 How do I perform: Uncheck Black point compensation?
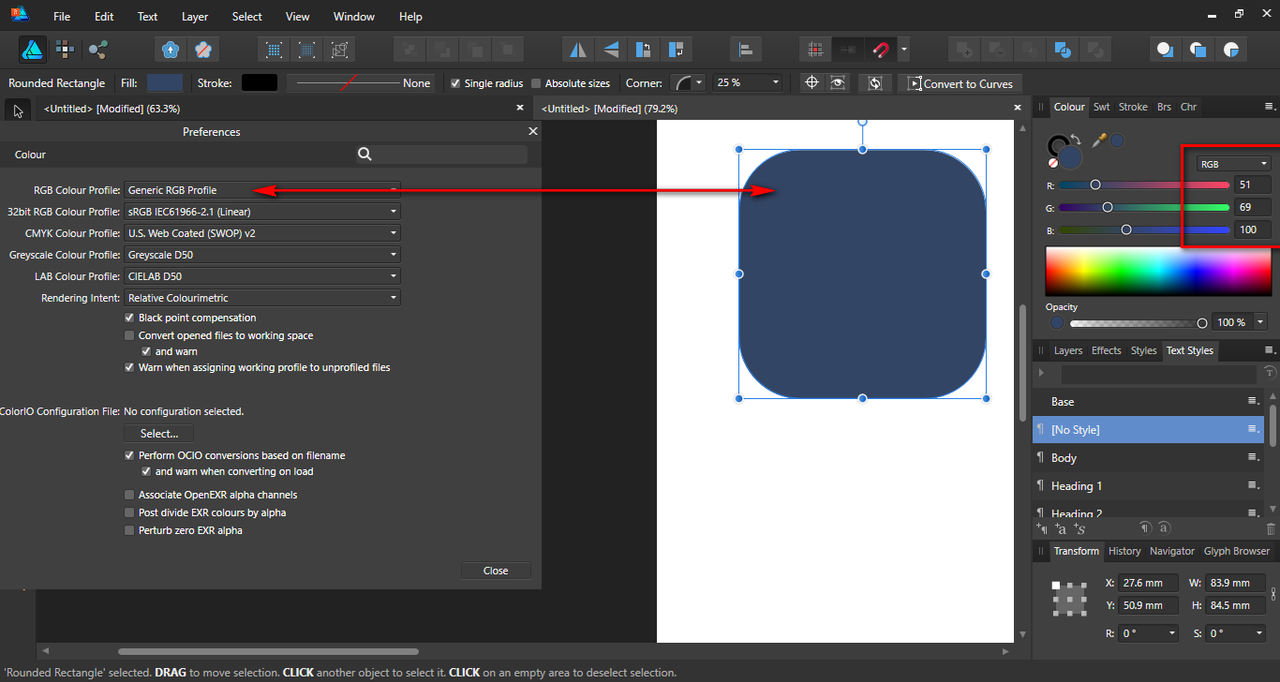129,318
